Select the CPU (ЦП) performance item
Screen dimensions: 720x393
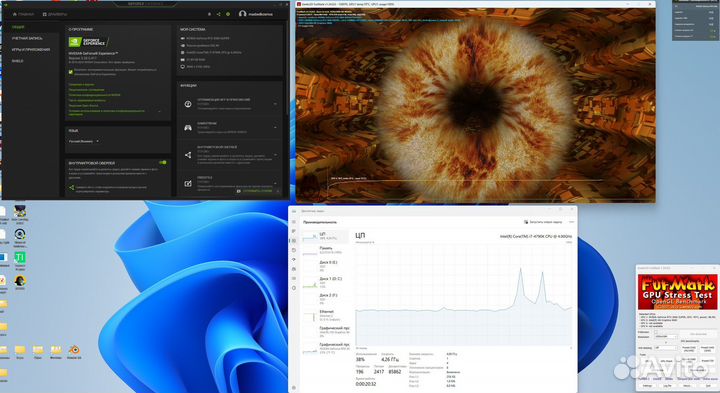[x=325, y=236]
